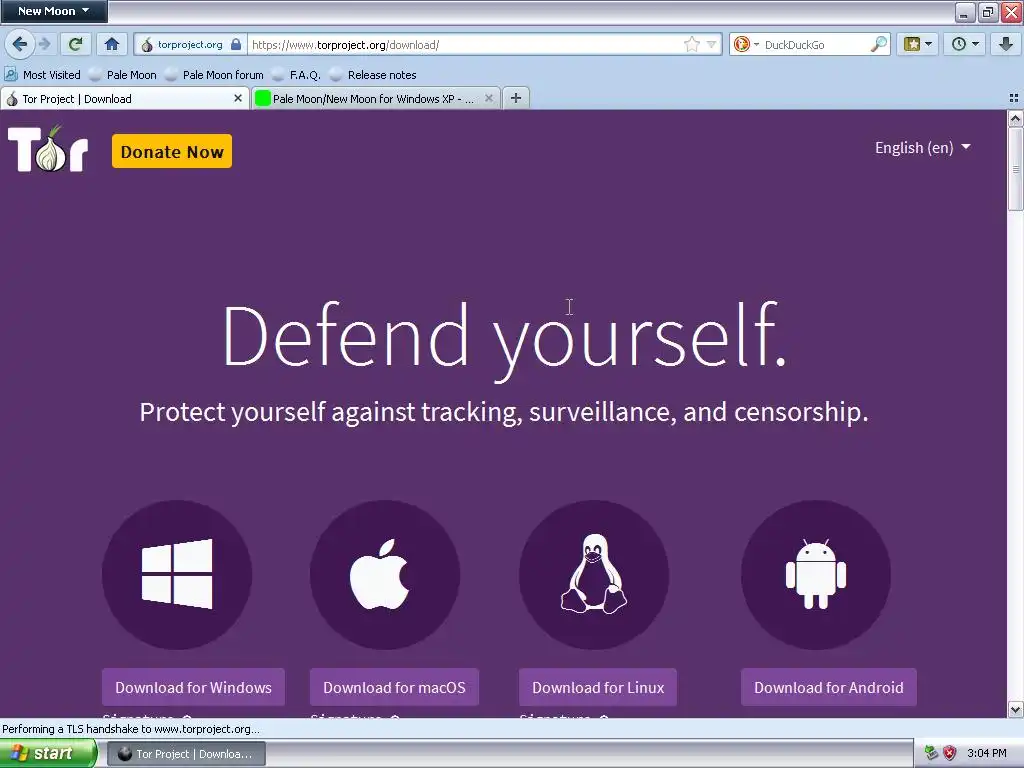Open the New Moon application menu
Viewport: 1024px width, 768px height.
[x=54, y=11]
